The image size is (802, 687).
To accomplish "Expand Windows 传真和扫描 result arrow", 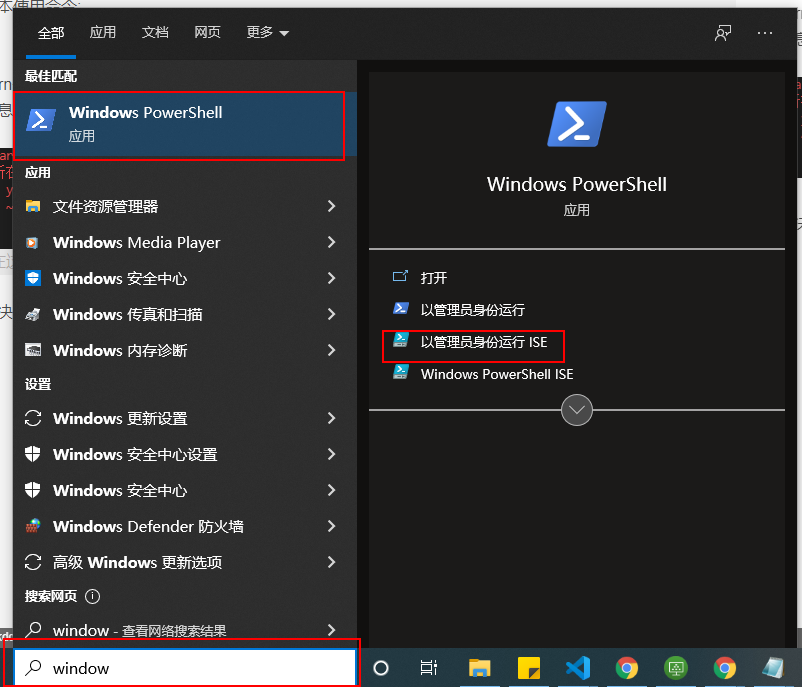I will pyautogui.click(x=331, y=314).
